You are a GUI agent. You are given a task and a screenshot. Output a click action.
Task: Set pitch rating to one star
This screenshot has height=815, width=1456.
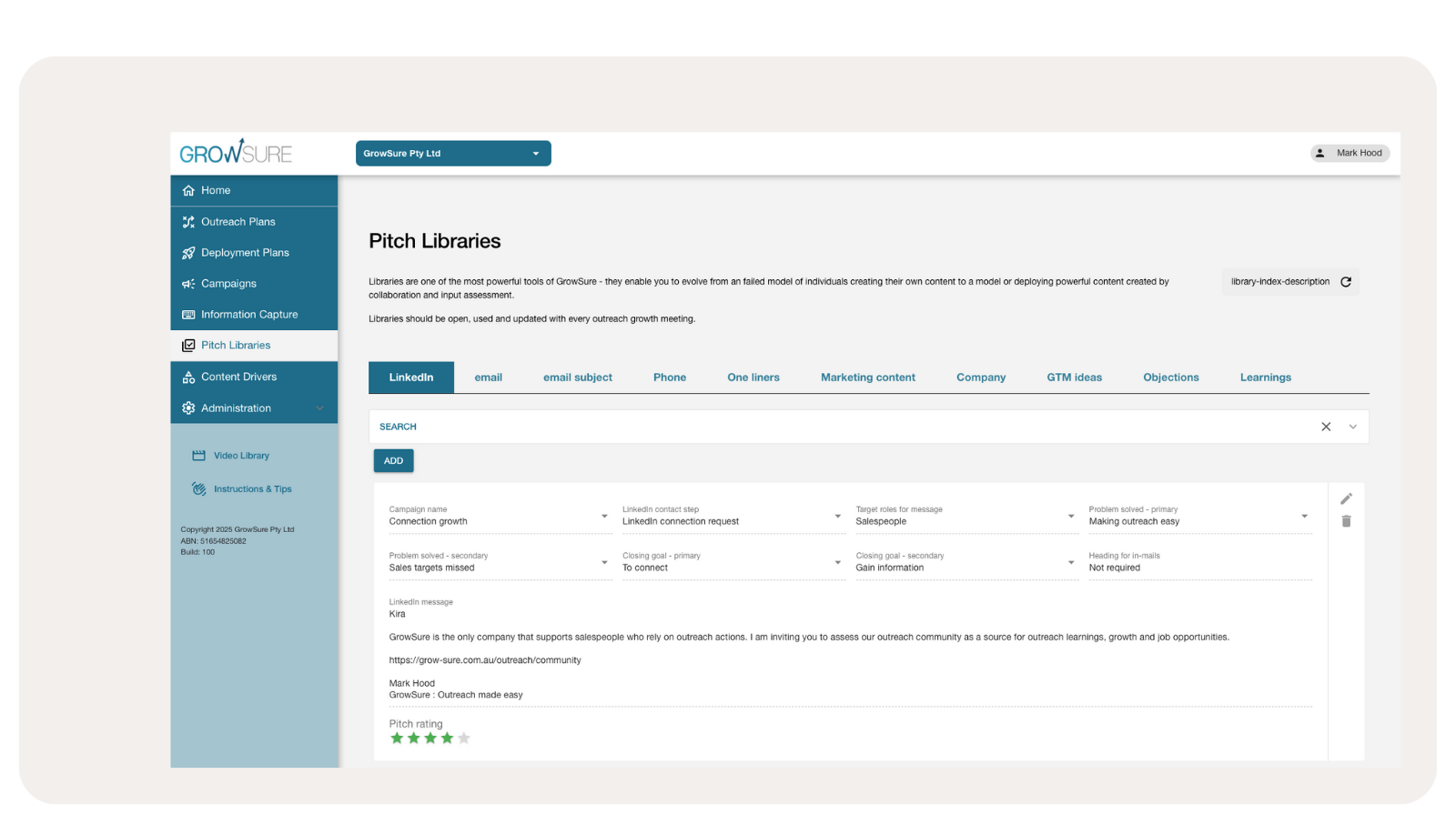[x=397, y=739]
